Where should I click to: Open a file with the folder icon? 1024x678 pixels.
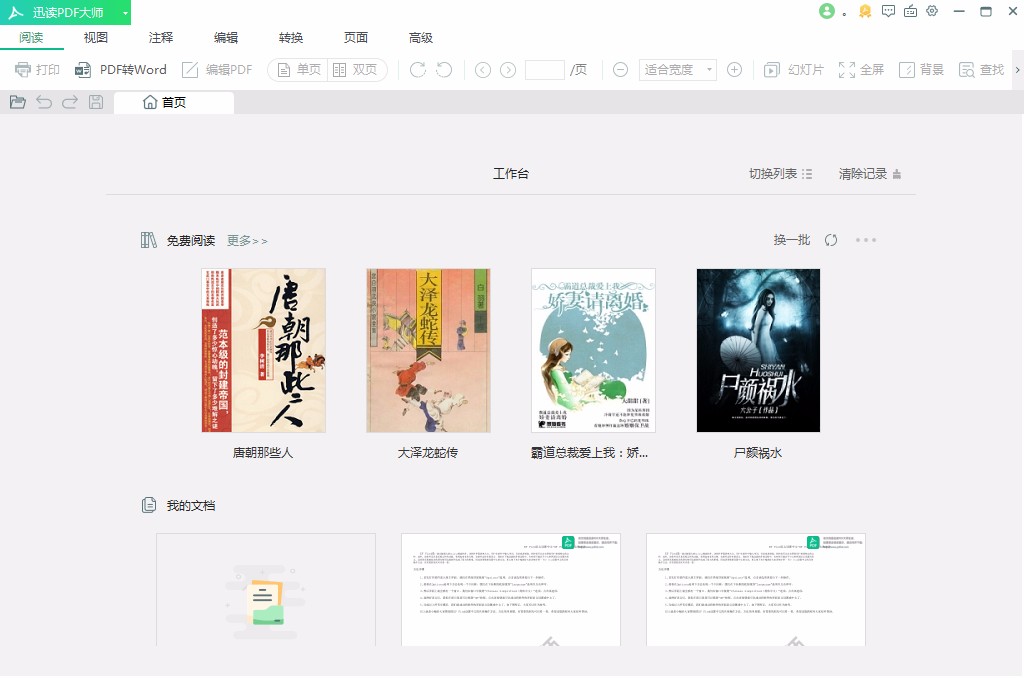click(x=17, y=102)
